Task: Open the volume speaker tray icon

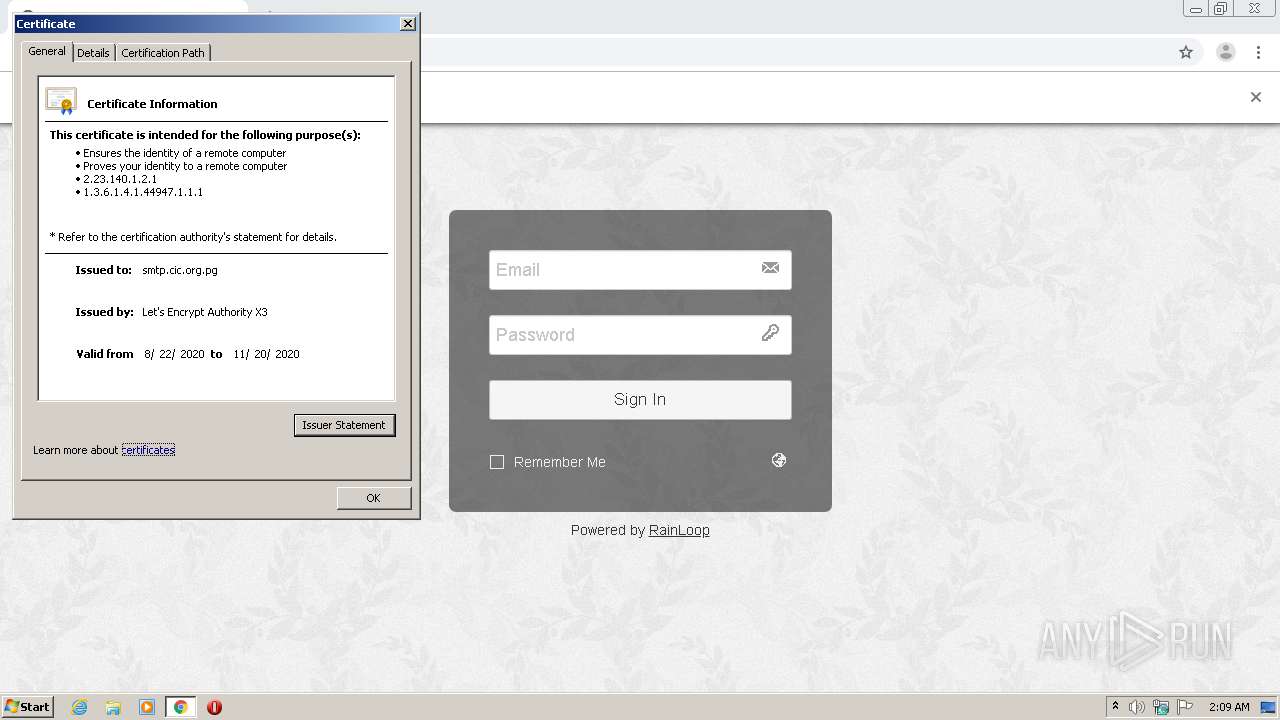Action: point(1137,707)
